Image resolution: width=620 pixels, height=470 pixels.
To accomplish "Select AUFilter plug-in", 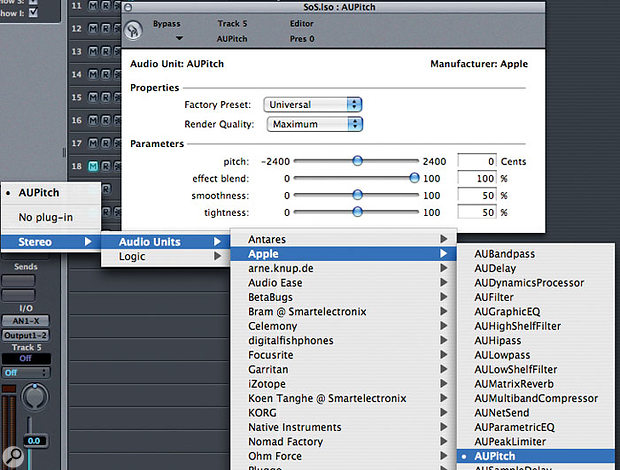I will pos(536,297).
